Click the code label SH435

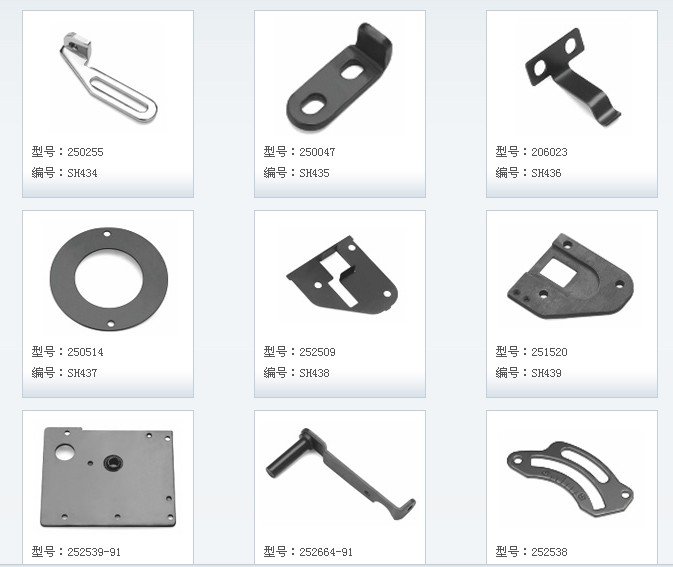coord(314,173)
